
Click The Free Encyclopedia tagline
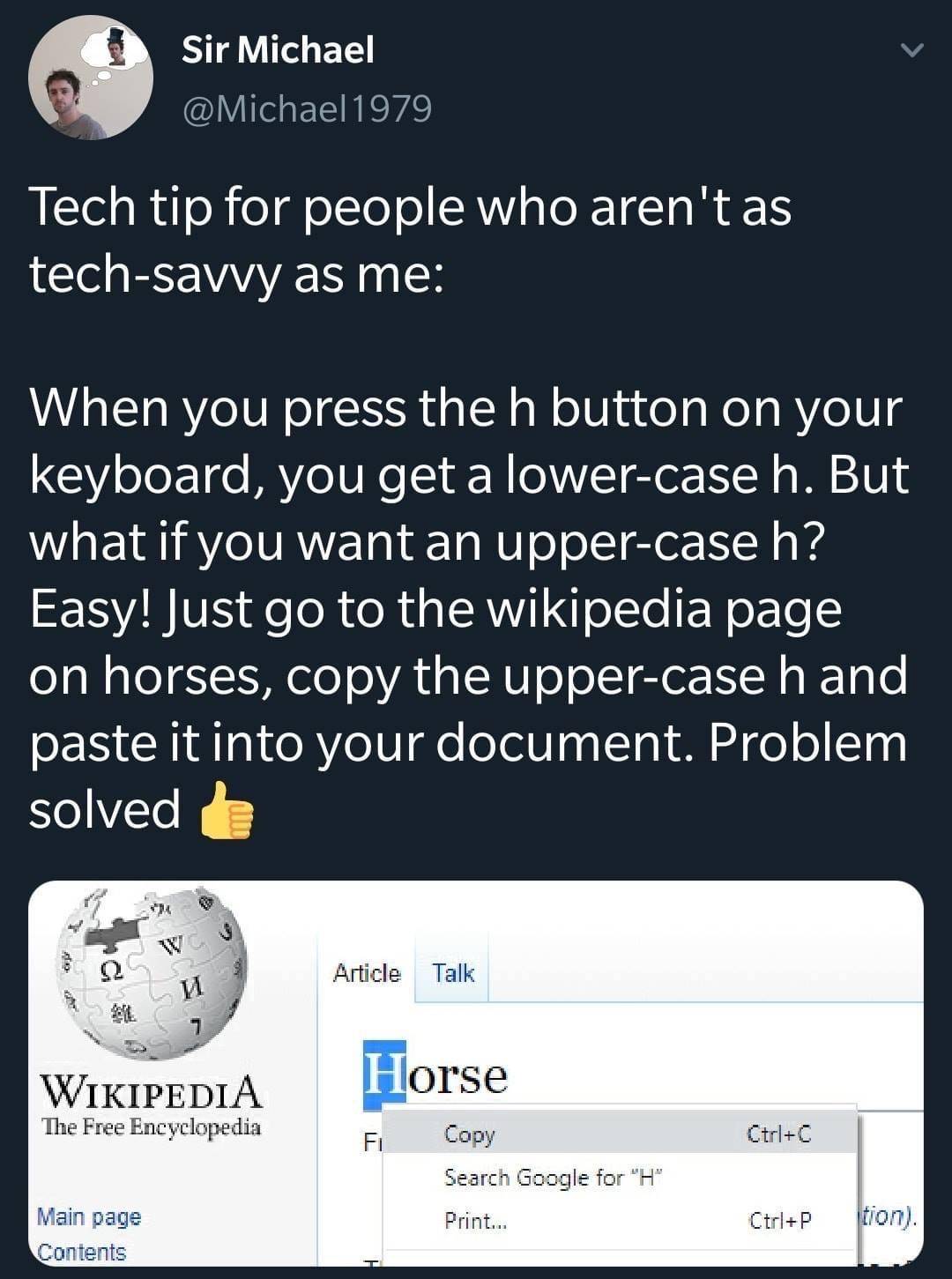click(152, 1127)
